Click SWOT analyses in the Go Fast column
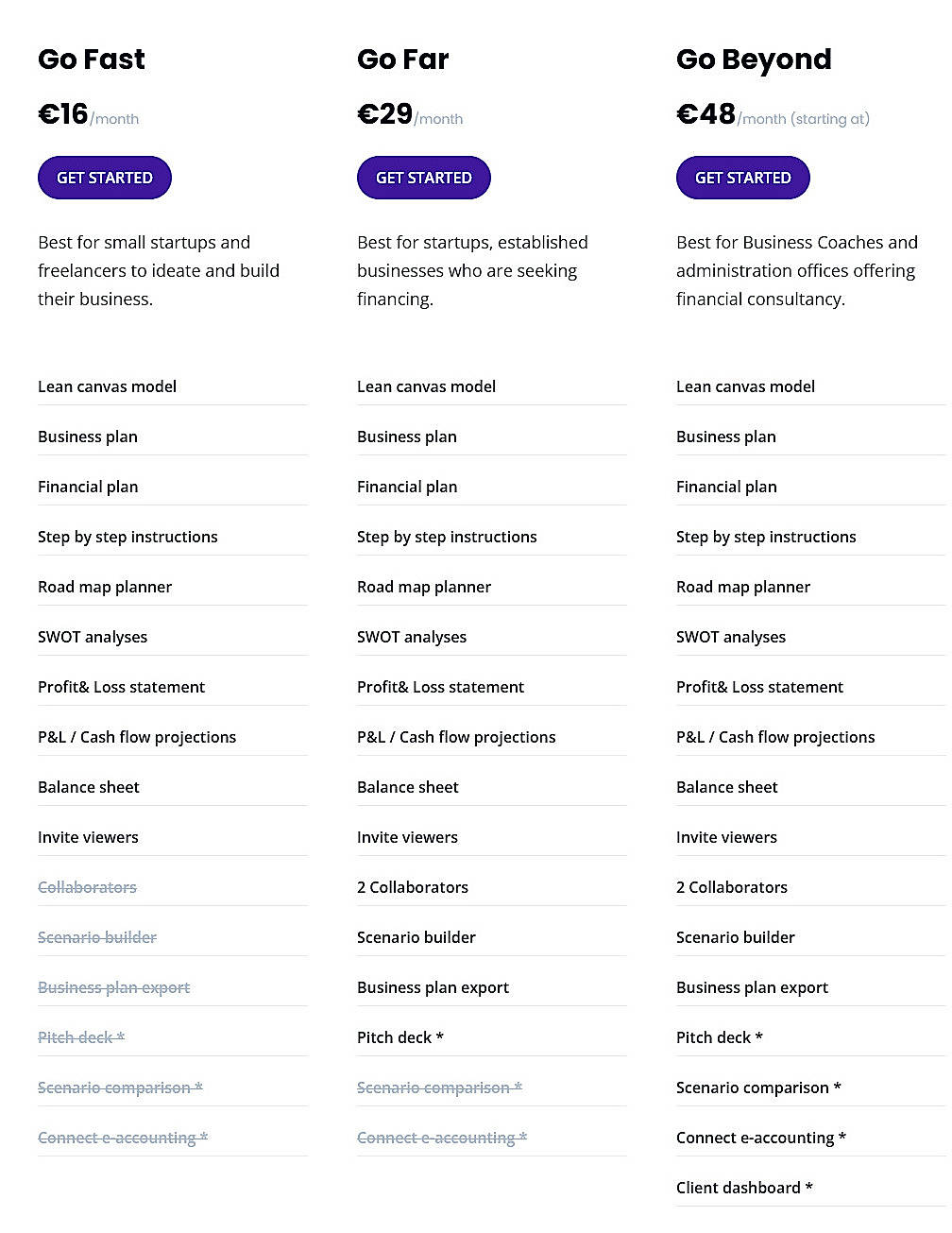Viewport: 952px width, 1233px height. (93, 637)
